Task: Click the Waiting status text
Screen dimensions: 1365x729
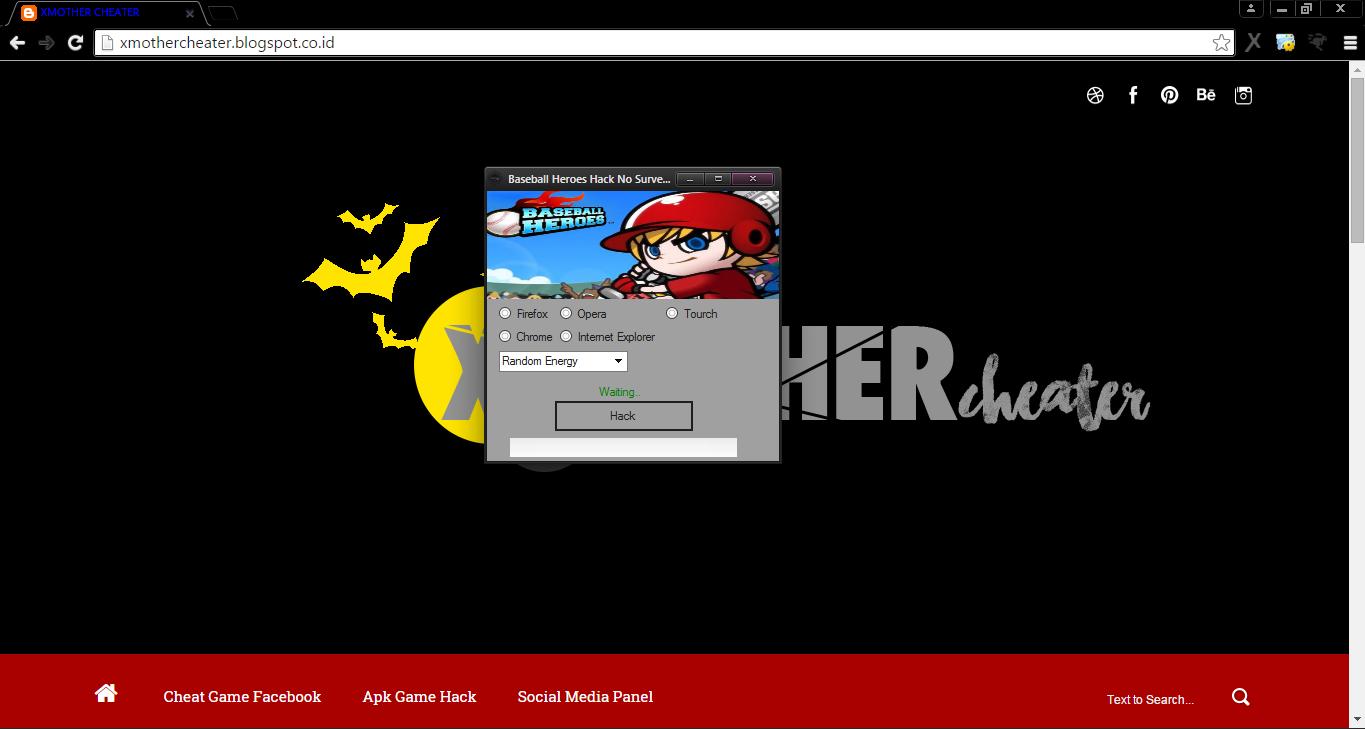Action: click(619, 392)
